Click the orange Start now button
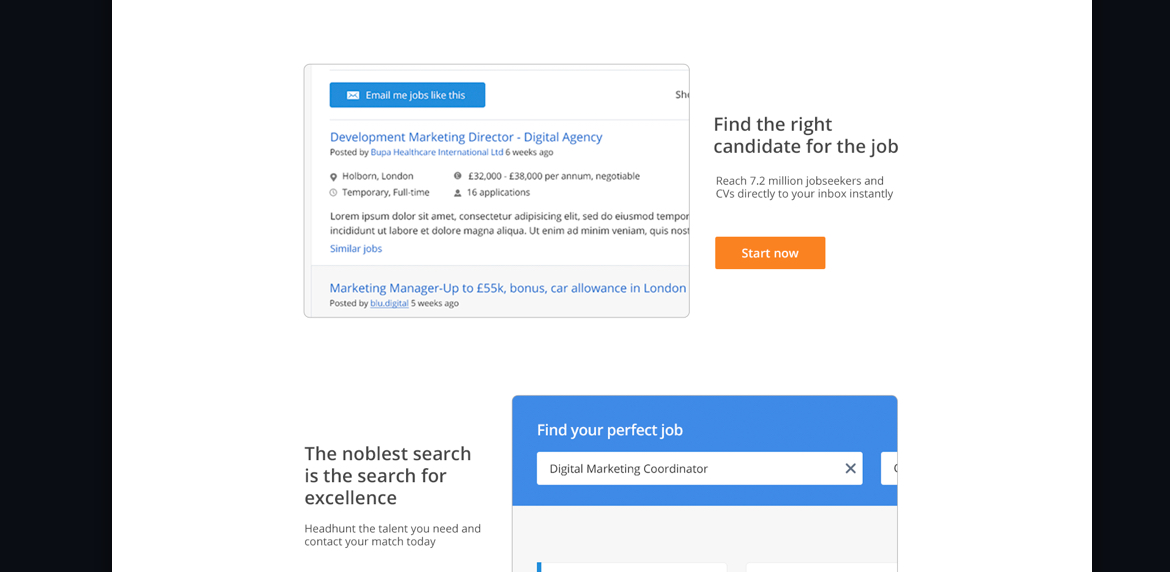The image size is (1170, 572). [x=770, y=253]
